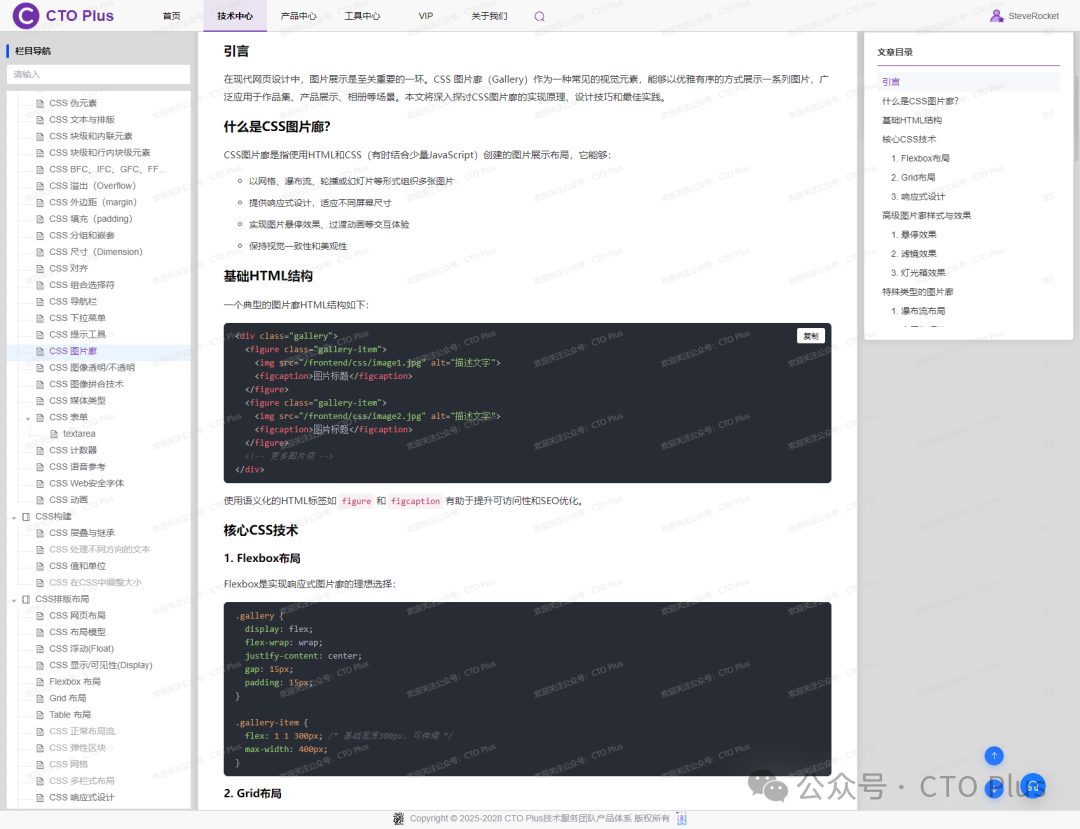Click the document icon beside Flexbox 布局
Image resolution: width=1080 pixels, height=829 pixels.
click(x=40, y=682)
